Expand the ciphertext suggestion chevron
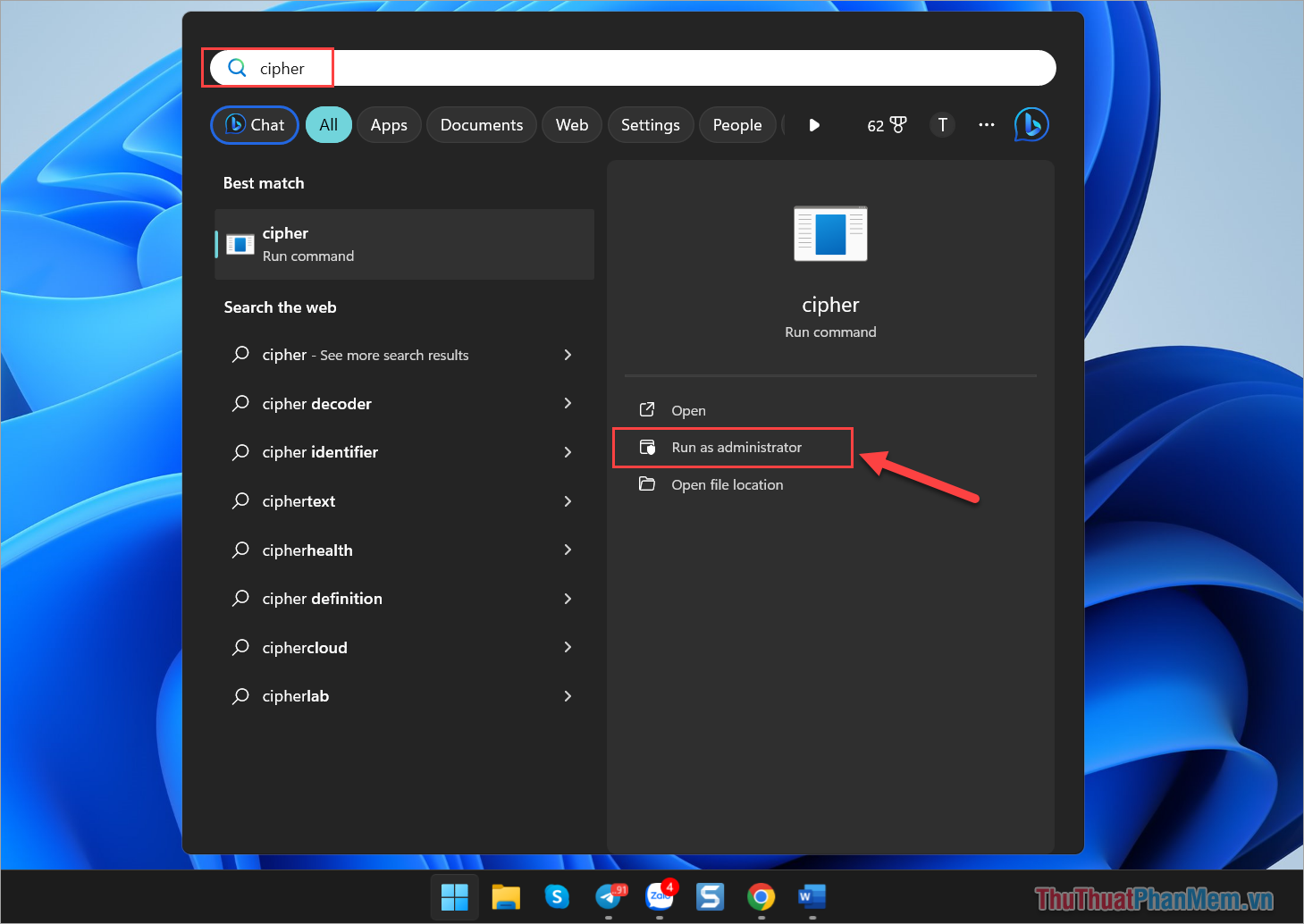The height and width of the screenshot is (924, 1304). click(x=568, y=501)
